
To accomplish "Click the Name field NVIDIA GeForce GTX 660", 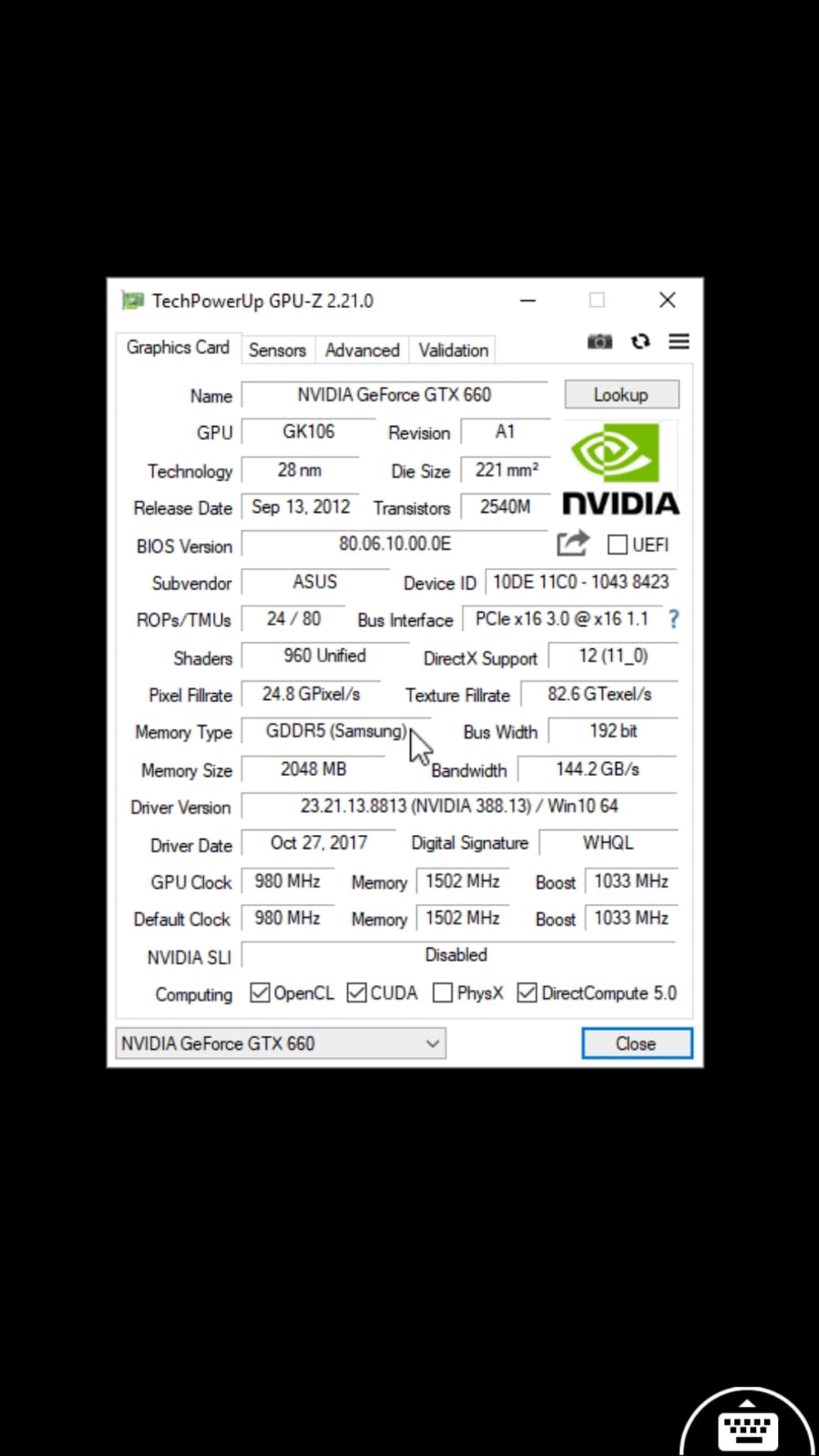I will (x=394, y=395).
